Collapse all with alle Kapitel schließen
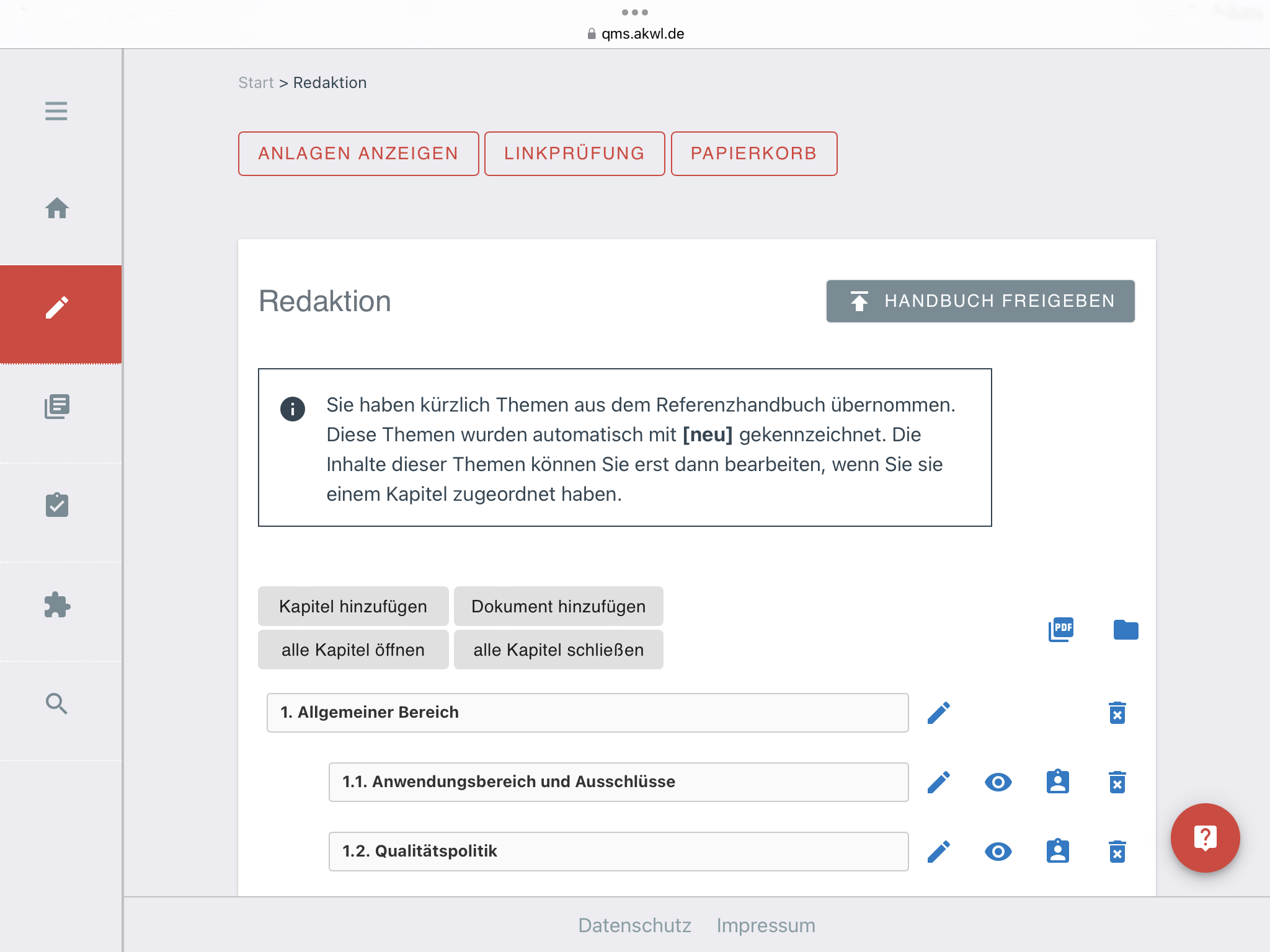 click(558, 650)
